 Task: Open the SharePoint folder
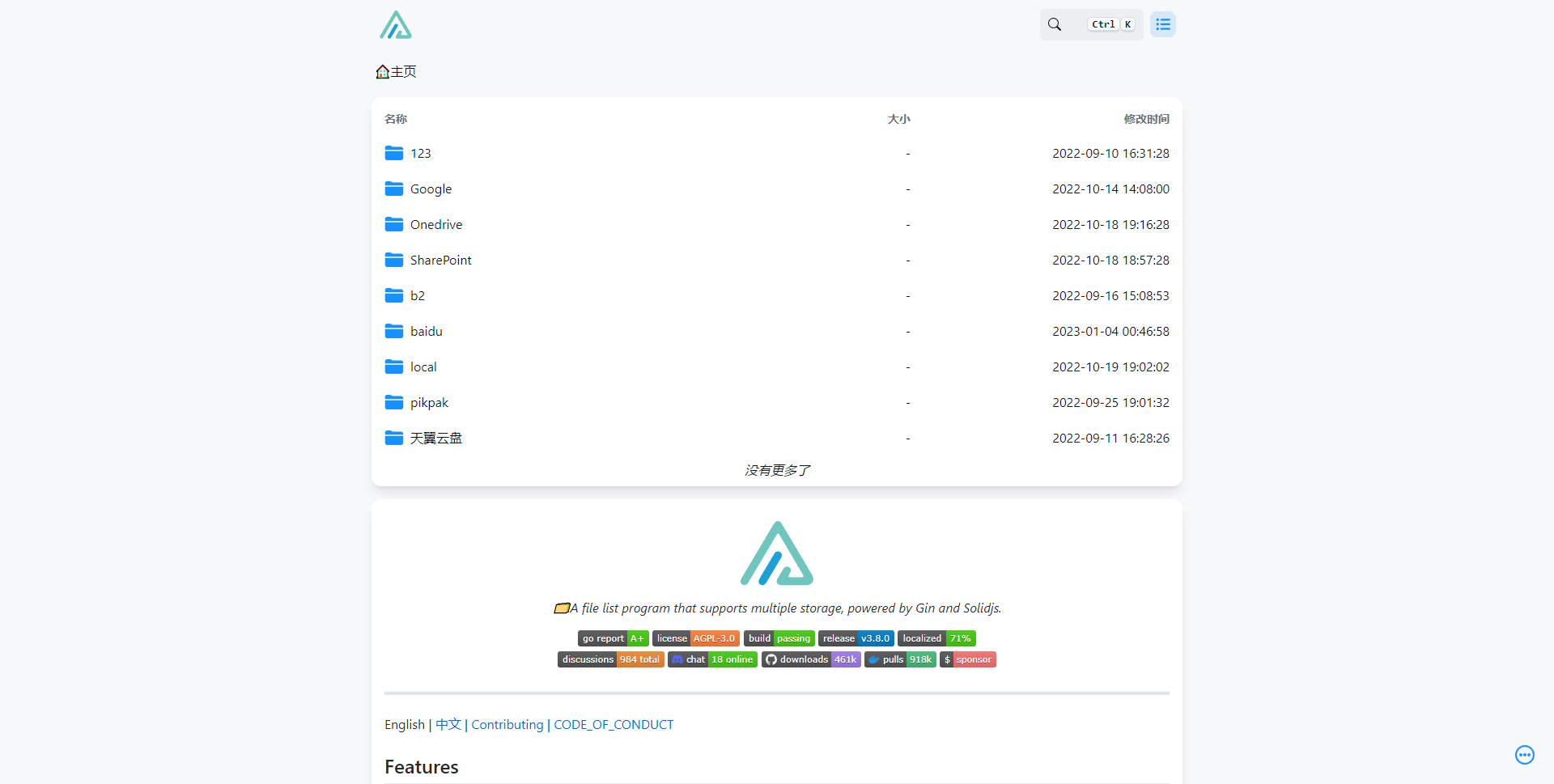(x=440, y=261)
